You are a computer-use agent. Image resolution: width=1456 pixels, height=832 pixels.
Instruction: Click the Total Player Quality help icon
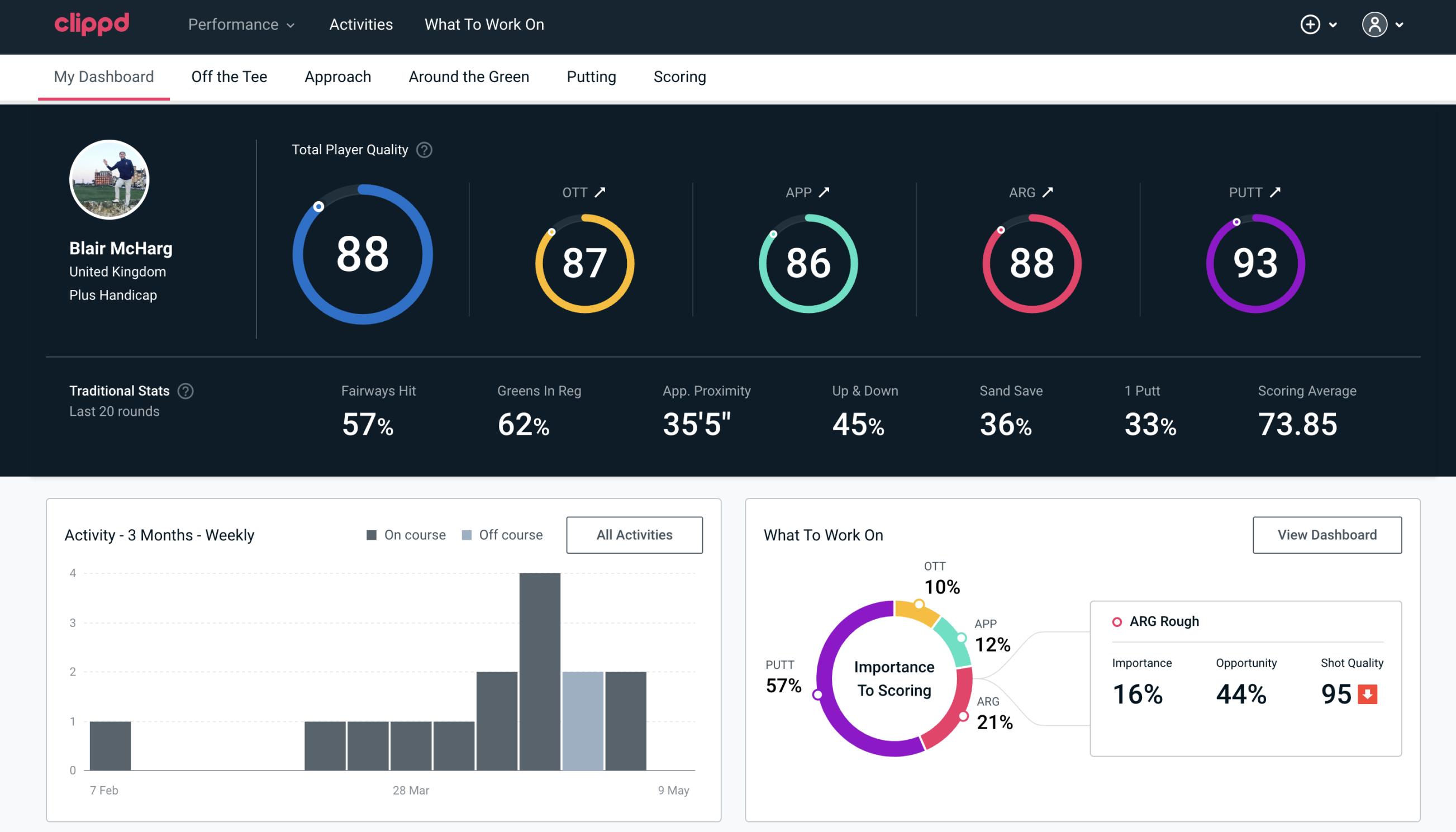tap(423, 149)
